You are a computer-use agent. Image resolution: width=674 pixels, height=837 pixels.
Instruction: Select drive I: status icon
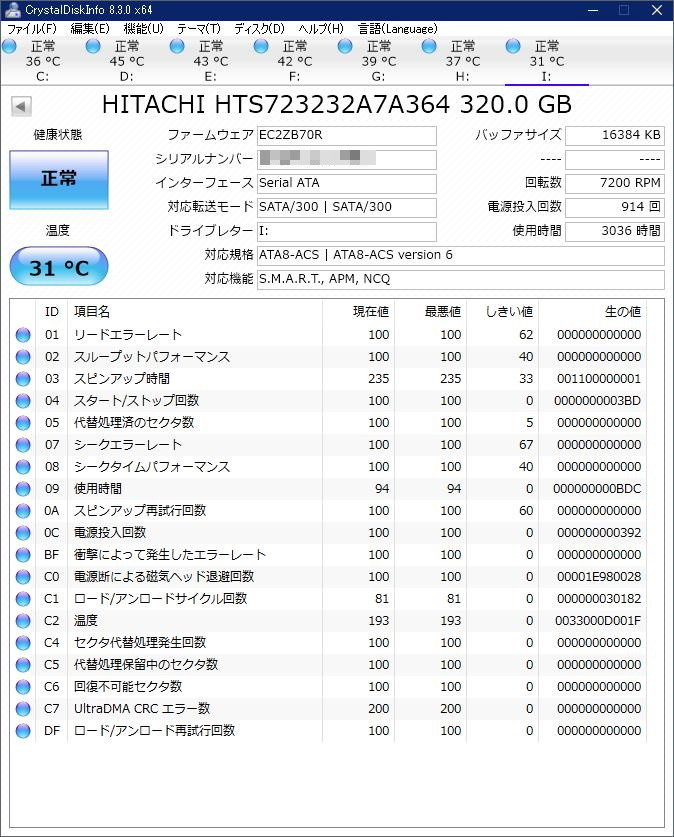point(513,46)
